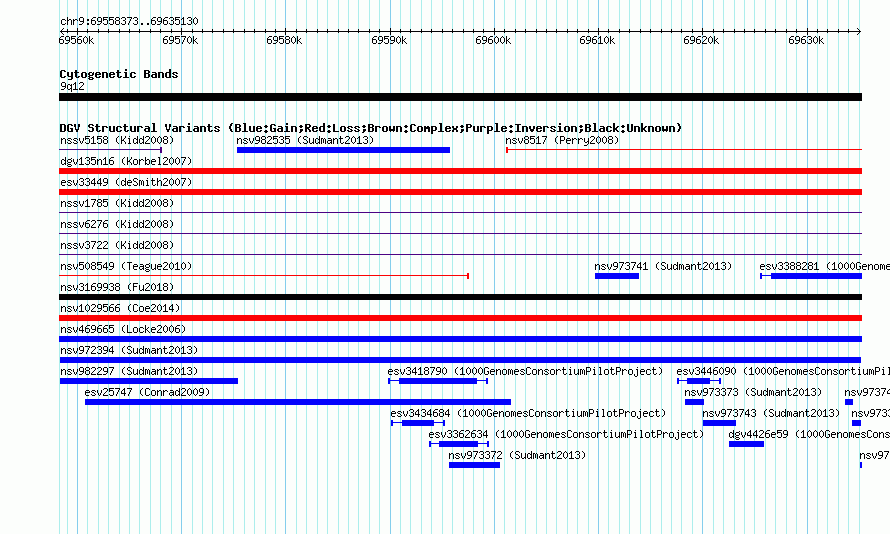Click the blue nsv469665 (Locke2006) gain bar

point(460,339)
